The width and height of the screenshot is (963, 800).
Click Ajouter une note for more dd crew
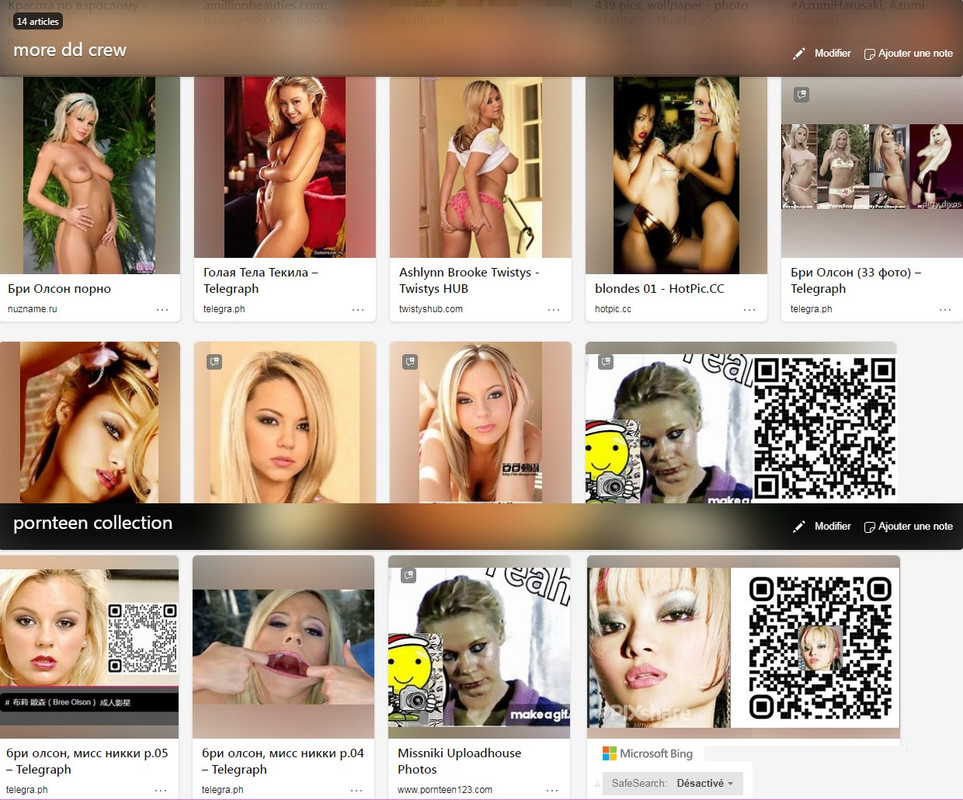(x=908, y=53)
